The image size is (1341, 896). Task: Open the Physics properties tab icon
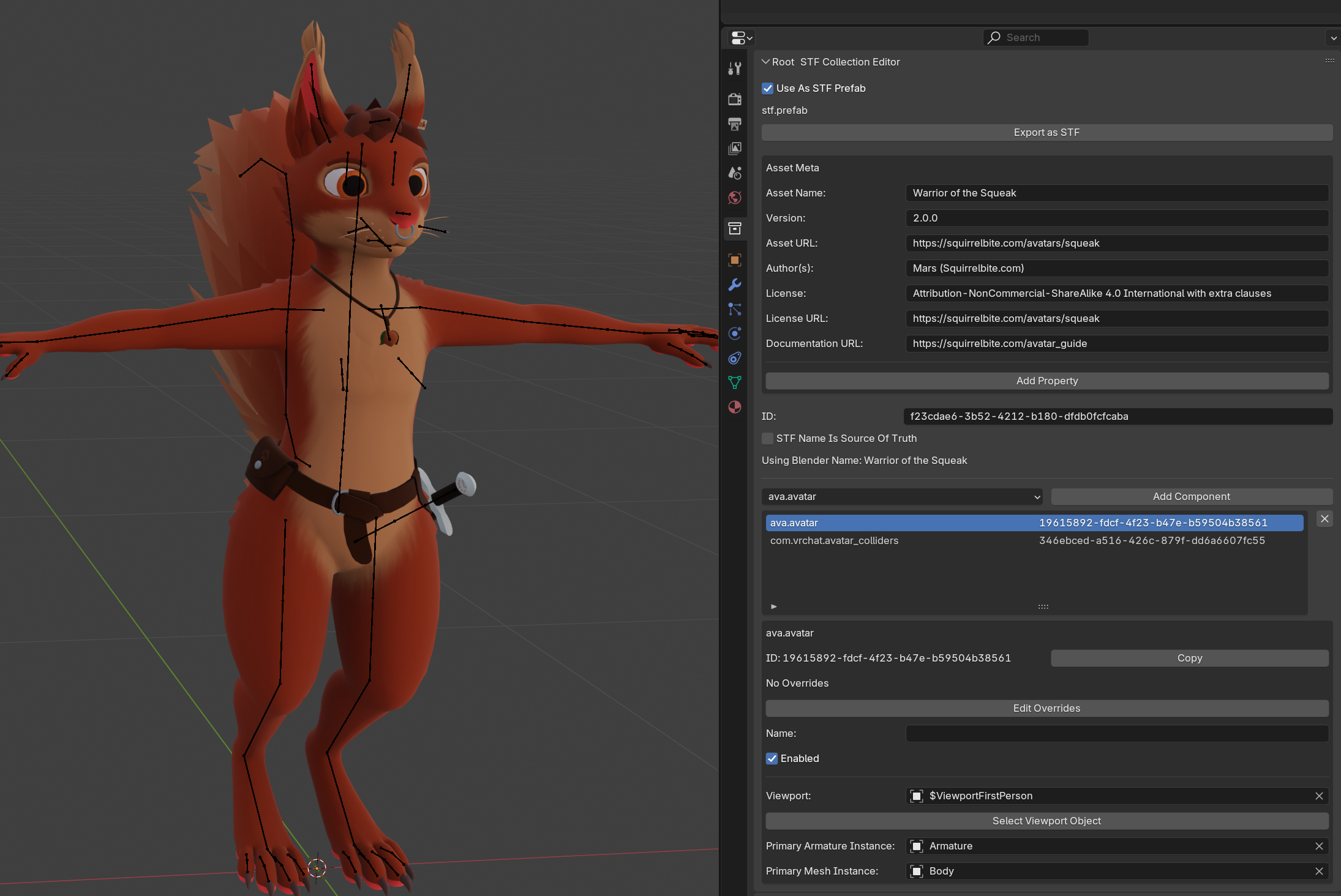click(735, 334)
